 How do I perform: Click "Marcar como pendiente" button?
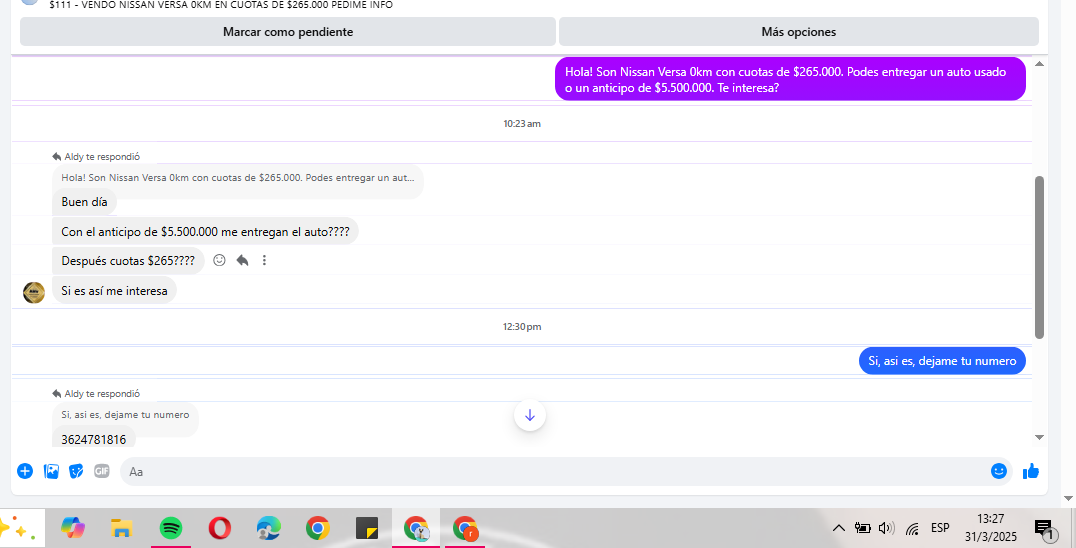click(288, 32)
